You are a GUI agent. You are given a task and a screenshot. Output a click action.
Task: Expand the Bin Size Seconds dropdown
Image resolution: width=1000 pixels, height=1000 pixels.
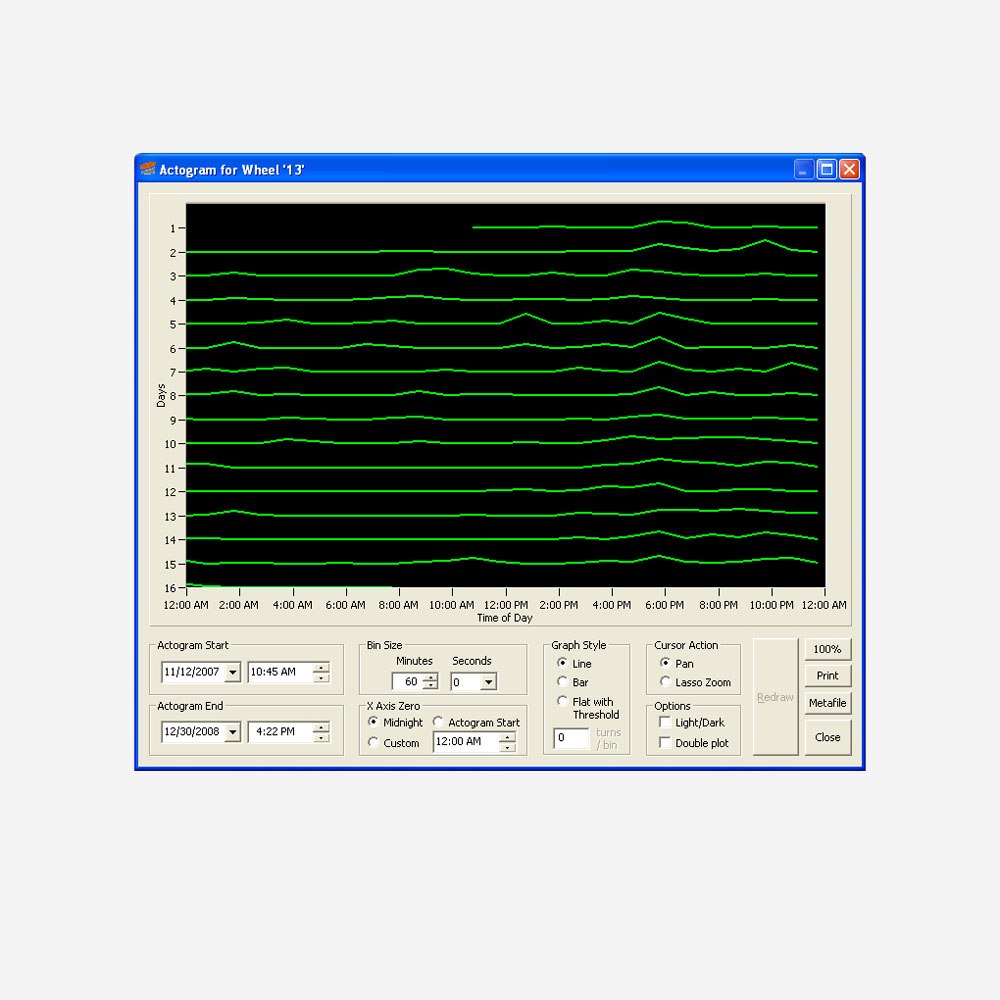click(488, 682)
